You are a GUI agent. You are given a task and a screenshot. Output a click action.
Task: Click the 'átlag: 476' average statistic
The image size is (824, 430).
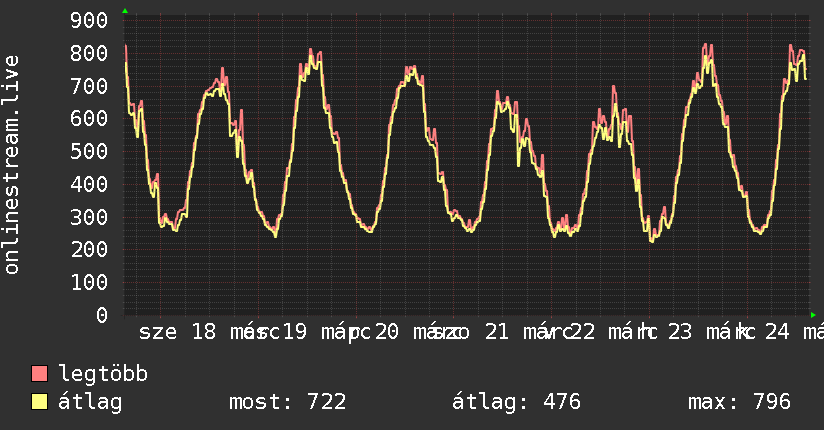point(516,402)
